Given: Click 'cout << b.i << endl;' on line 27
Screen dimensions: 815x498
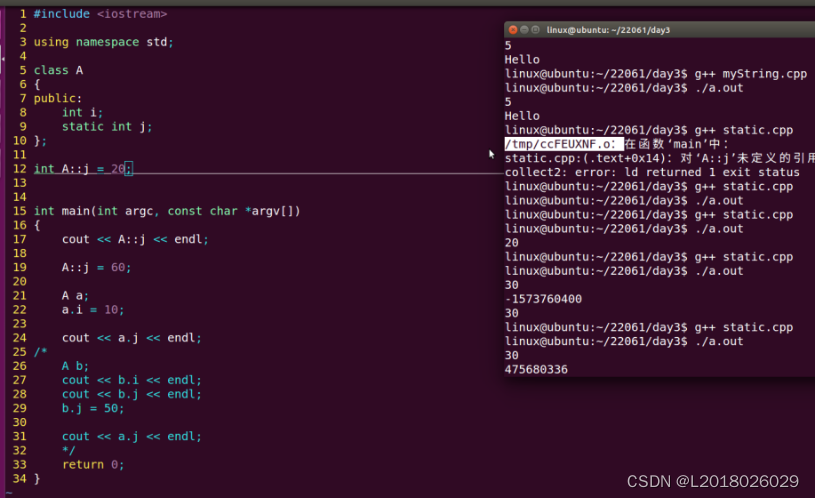Looking at the screenshot, I should click(x=132, y=380).
